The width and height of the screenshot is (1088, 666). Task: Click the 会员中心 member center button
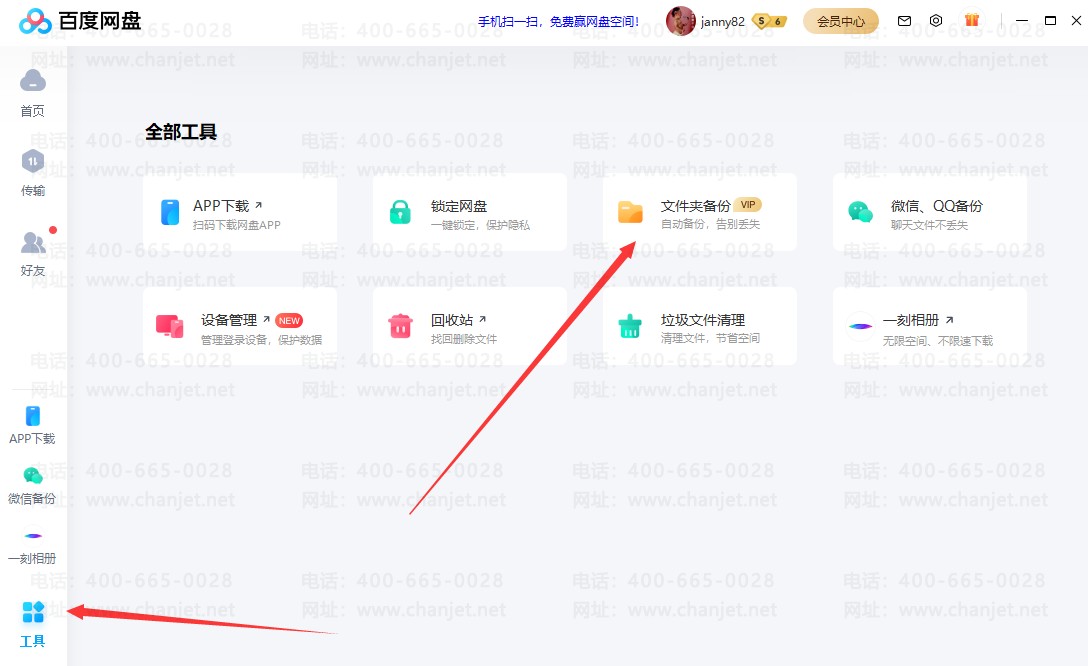(x=840, y=22)
